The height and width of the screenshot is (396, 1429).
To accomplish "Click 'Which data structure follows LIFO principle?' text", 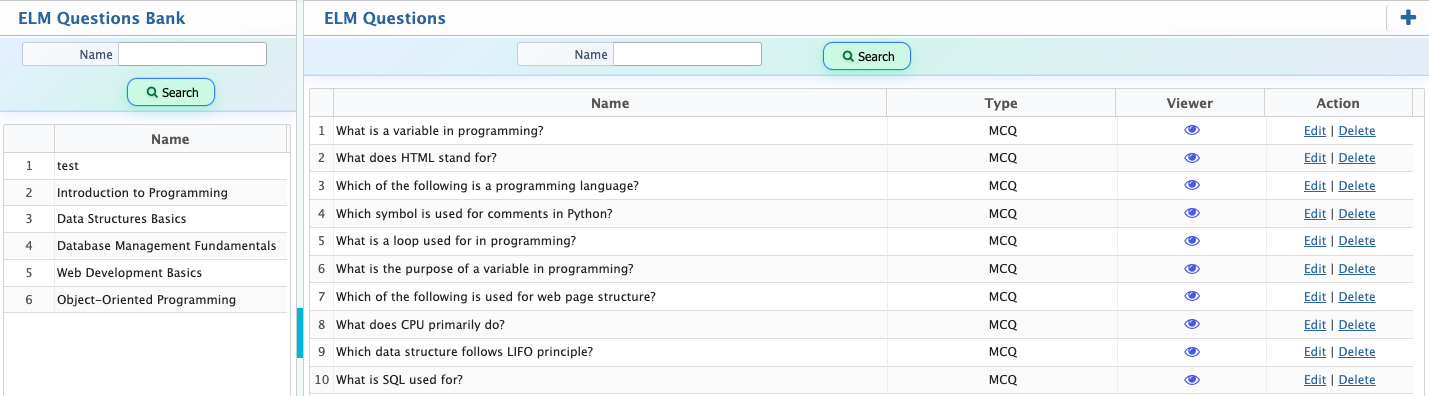I will pyautogui.click(x=464, y=352).
